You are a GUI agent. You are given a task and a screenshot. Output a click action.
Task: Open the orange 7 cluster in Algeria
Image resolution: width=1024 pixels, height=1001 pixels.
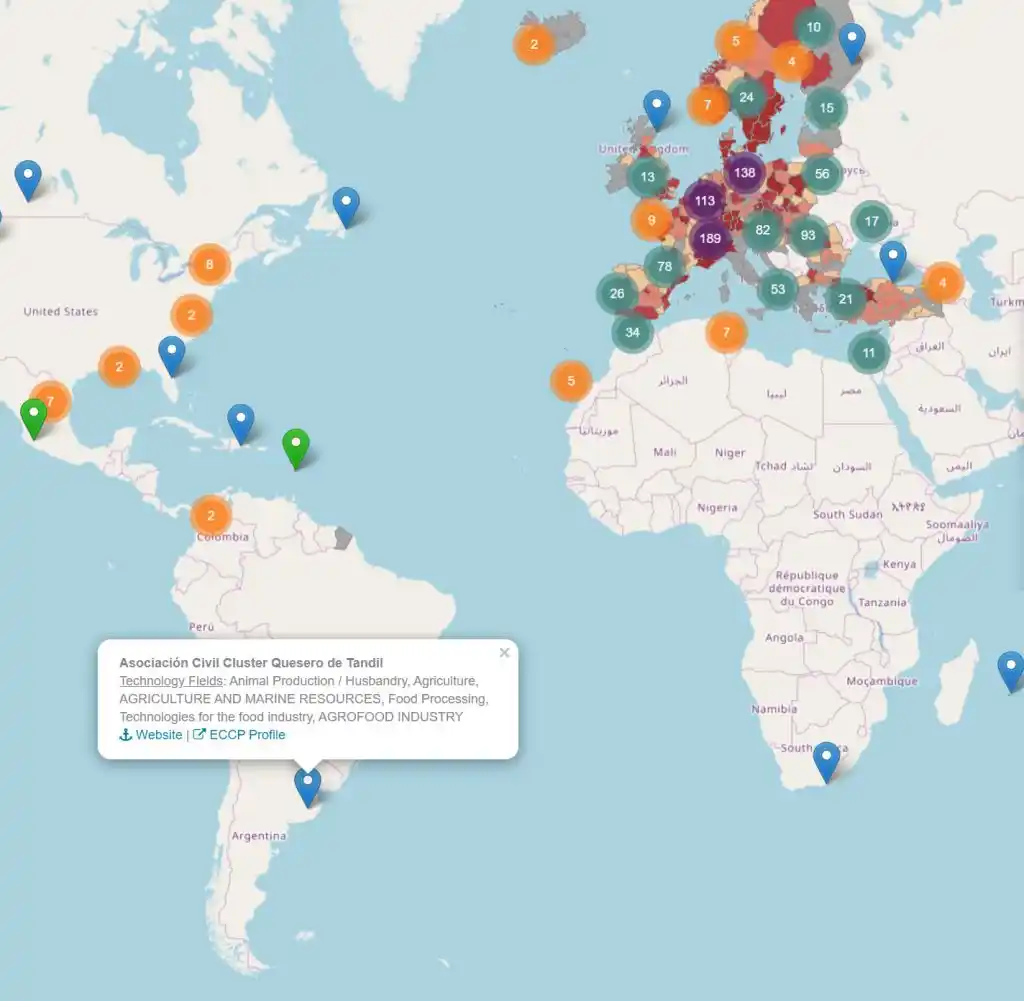click(726, 332)
